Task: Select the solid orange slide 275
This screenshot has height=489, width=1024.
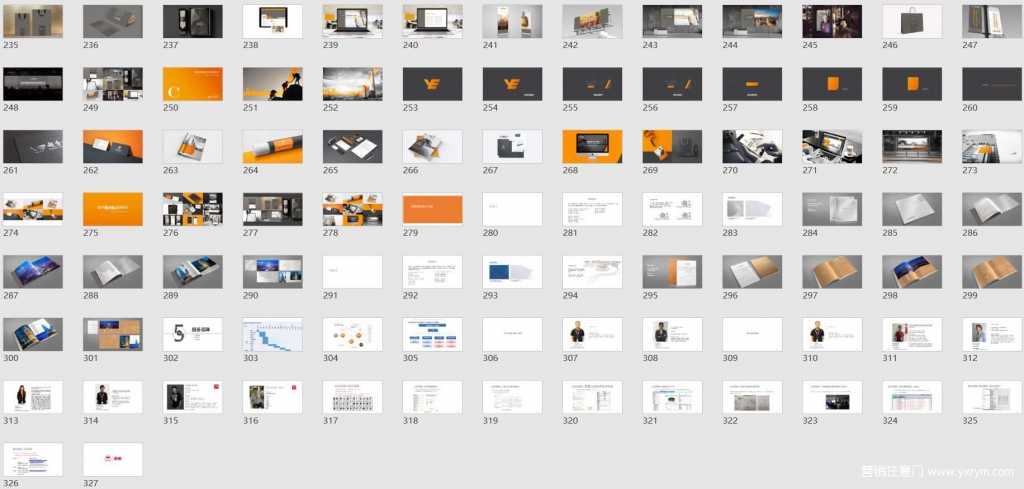Action: point(113,209)
